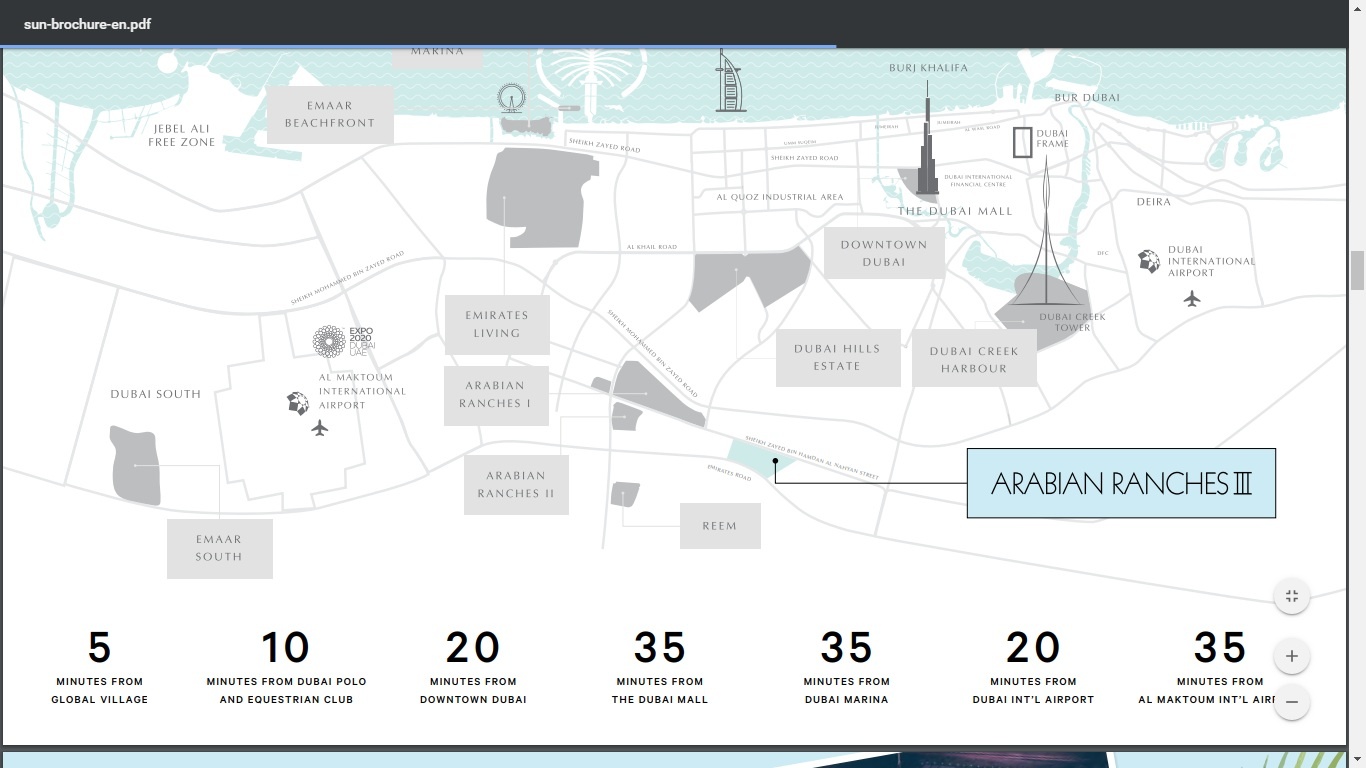
Task: Click 35 minutes from Dubai Marina
Action: (x=847, y=667)
